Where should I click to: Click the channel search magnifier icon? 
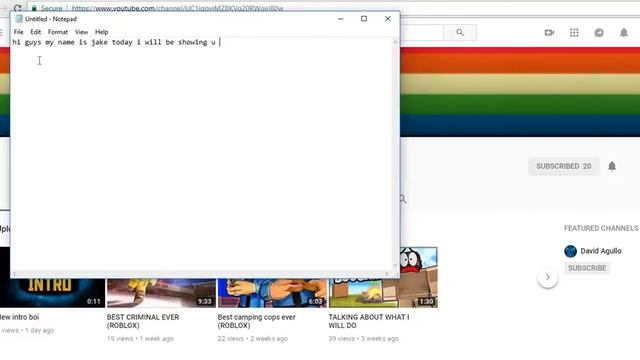403,199
